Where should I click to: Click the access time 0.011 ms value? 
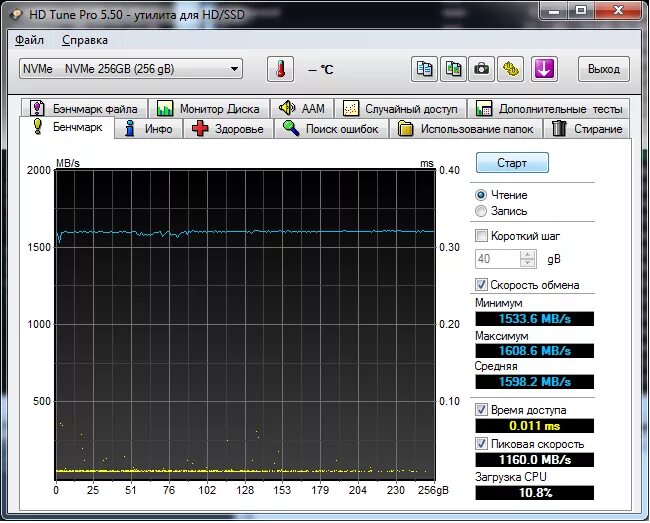click(x=534, y=426)
